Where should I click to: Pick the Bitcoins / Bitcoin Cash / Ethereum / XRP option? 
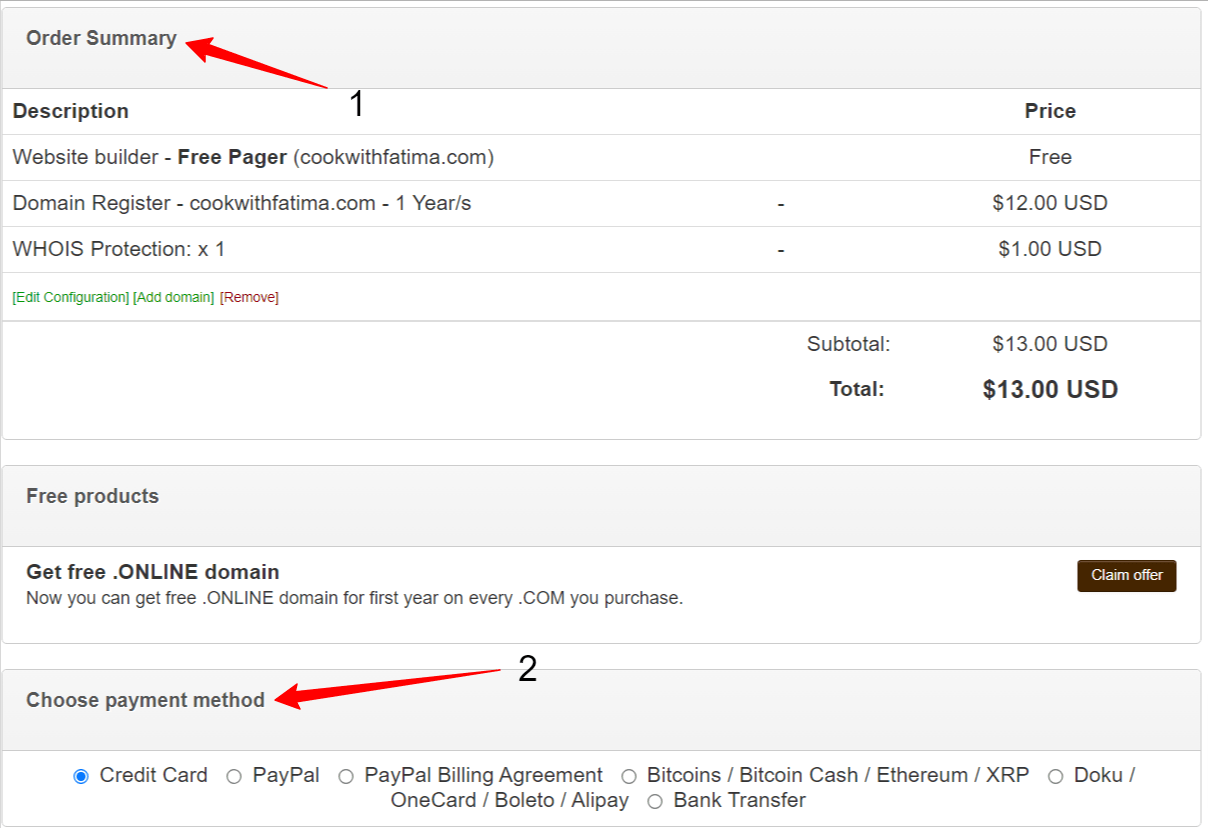click(x=628, y=775)
